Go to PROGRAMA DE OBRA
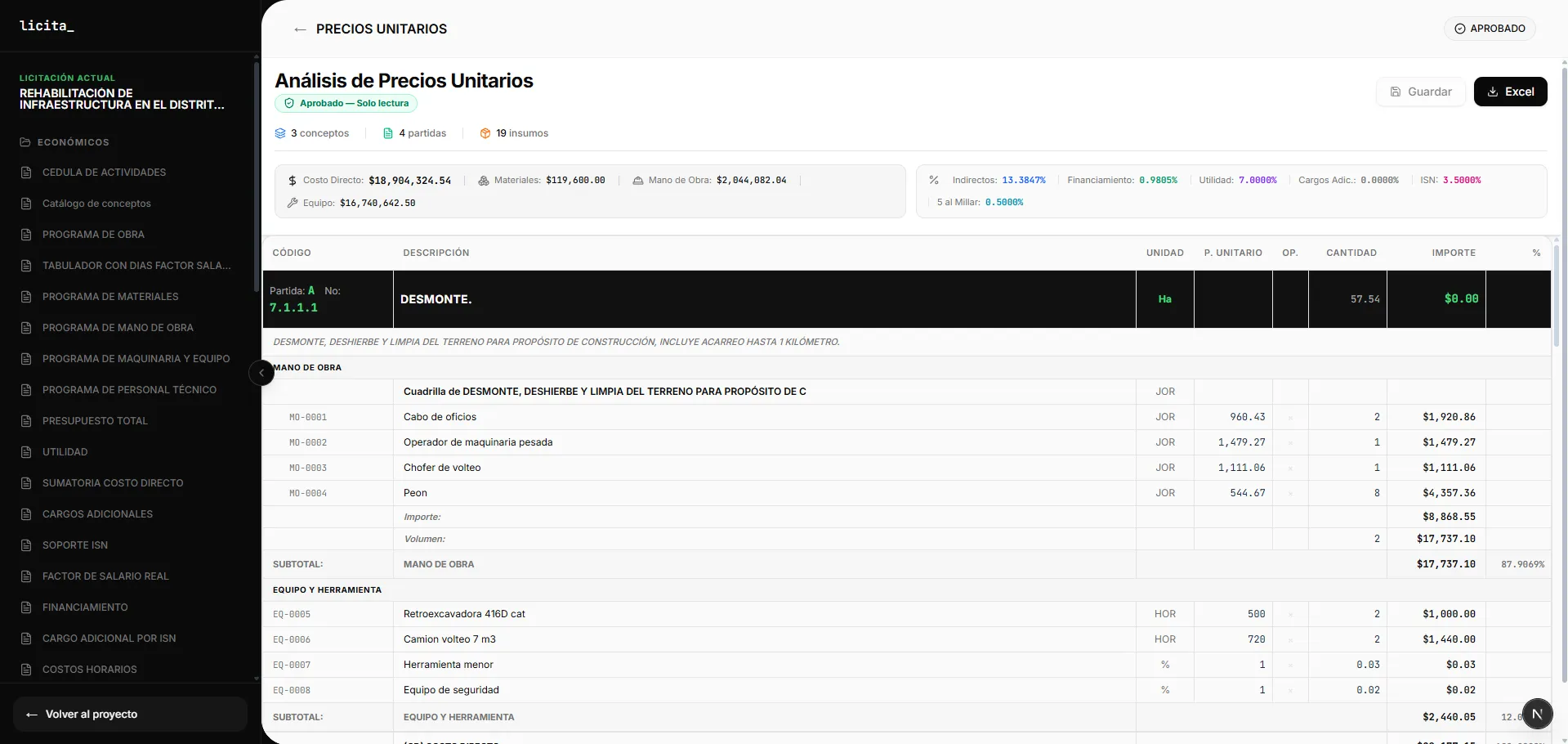The height and width of the screenshot is (744, 1568). [93, 235]
